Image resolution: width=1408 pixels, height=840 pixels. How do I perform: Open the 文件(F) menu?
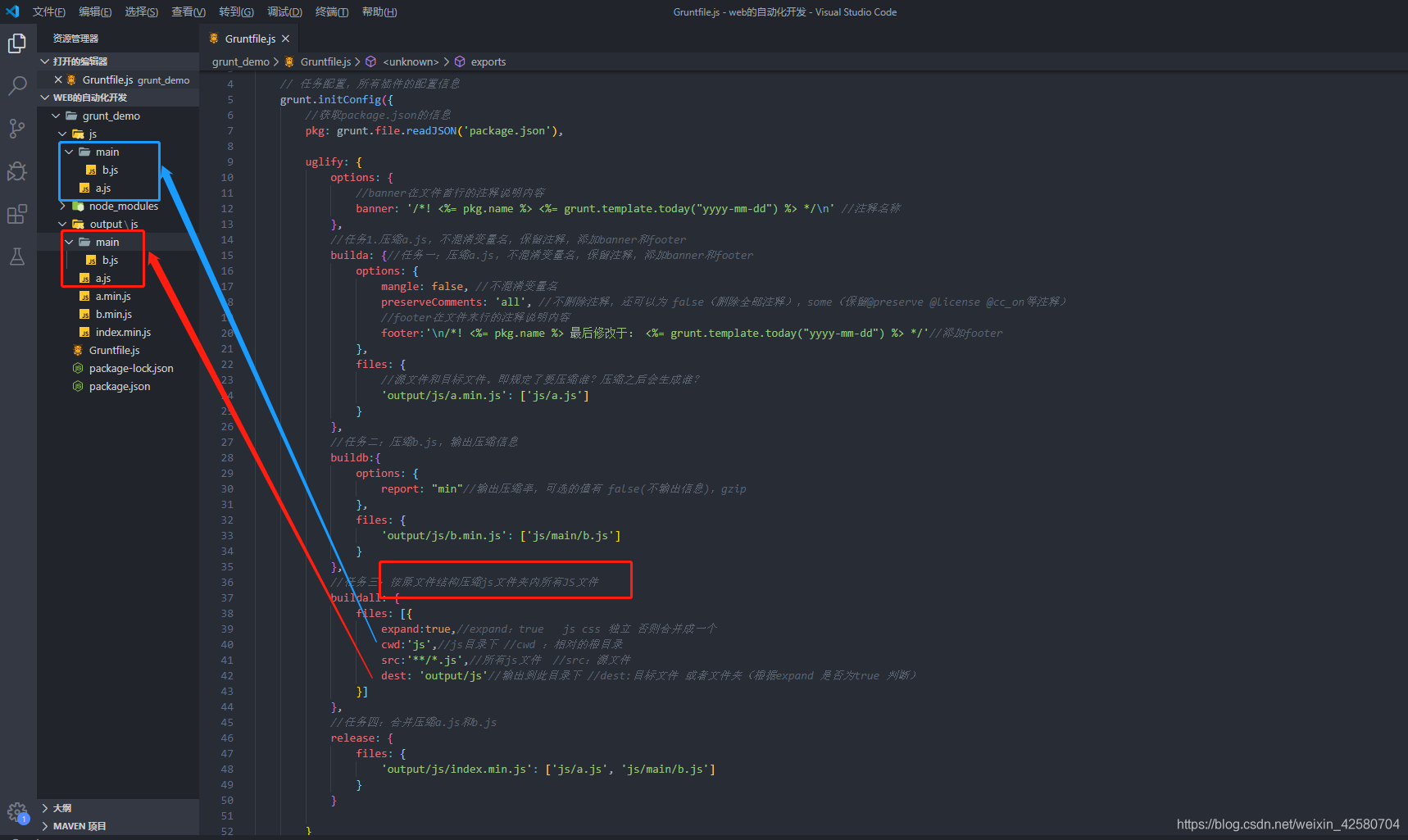coord(48,11)
